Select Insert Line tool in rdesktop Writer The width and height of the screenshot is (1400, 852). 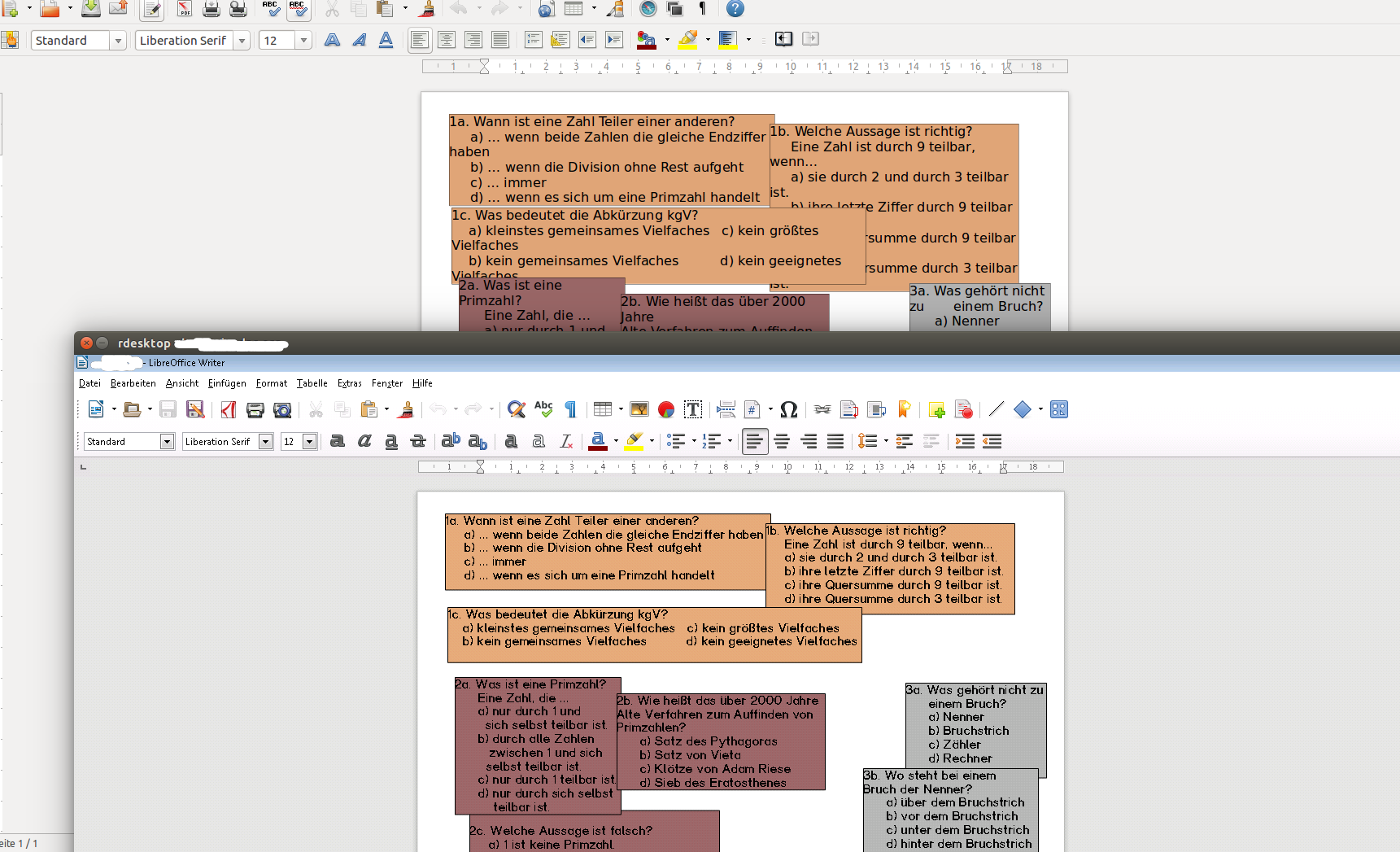[x=997, y=409]
